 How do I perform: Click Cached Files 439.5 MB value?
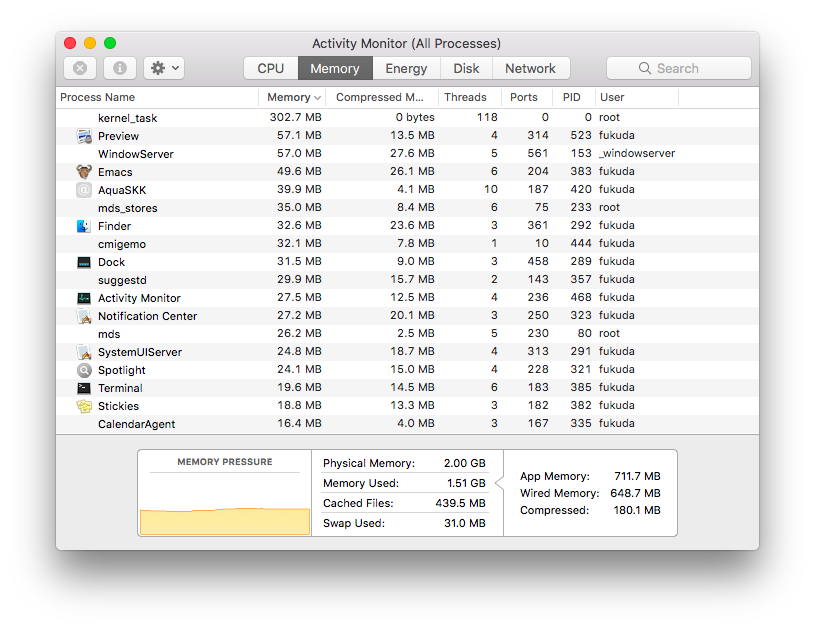[461, 503]
